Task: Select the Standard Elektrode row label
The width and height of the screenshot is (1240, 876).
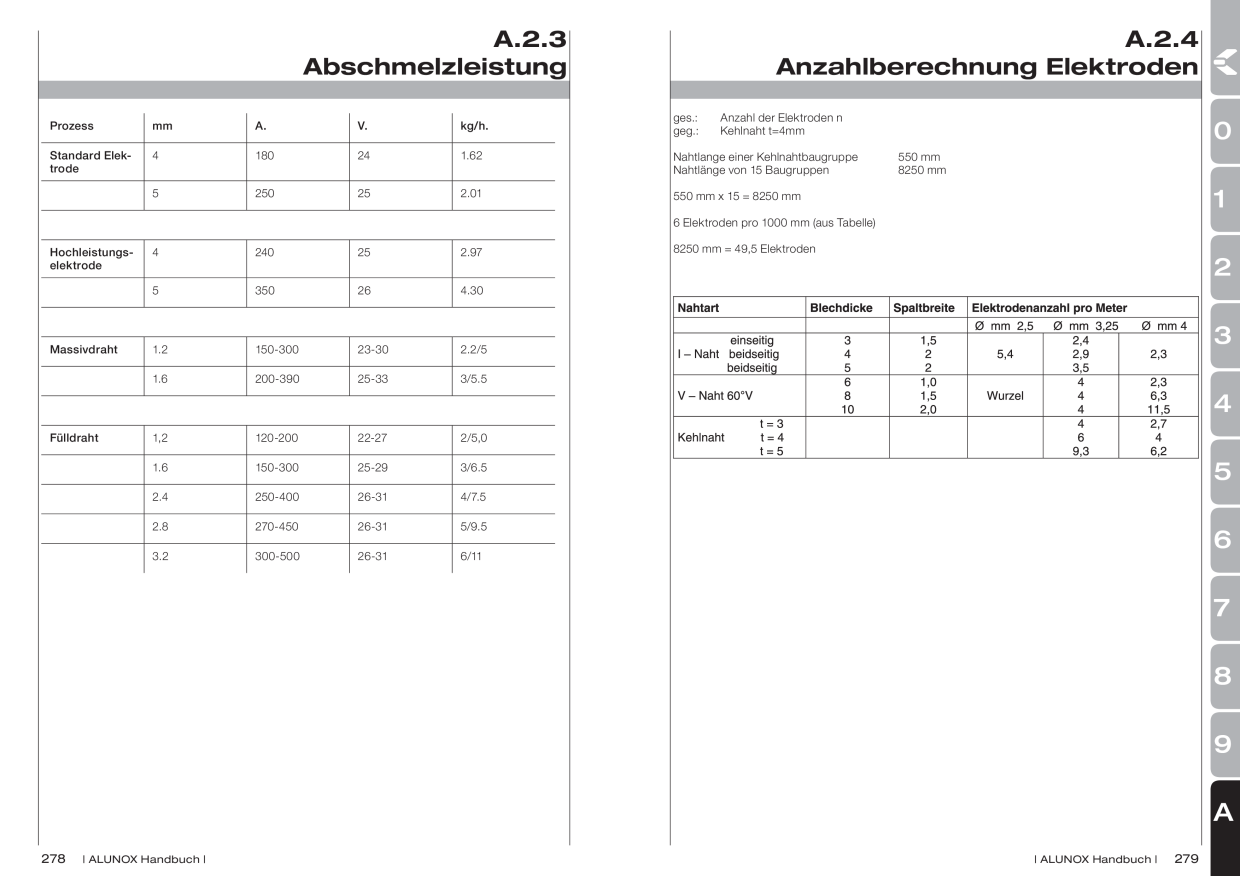Action: (x=90, y=162)
